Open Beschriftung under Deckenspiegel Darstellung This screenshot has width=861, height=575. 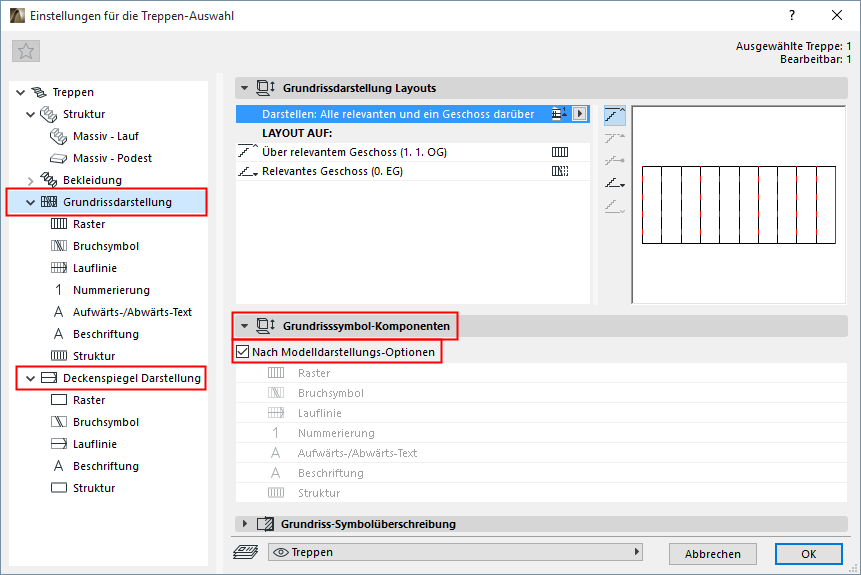click(106, 466)
